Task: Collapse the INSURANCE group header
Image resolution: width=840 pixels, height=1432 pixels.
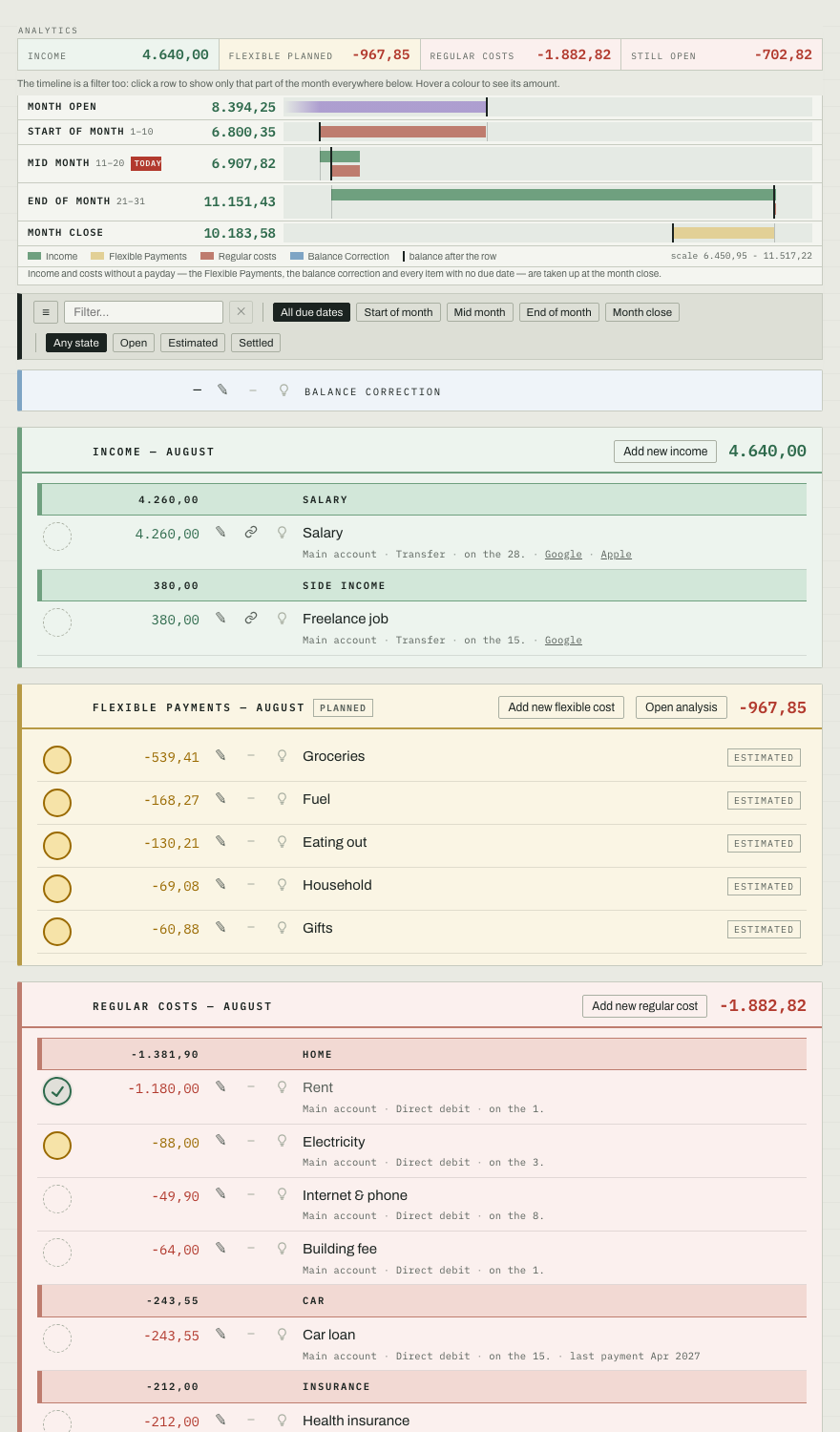Action: pyautogui.click(x=422, y=1386)
